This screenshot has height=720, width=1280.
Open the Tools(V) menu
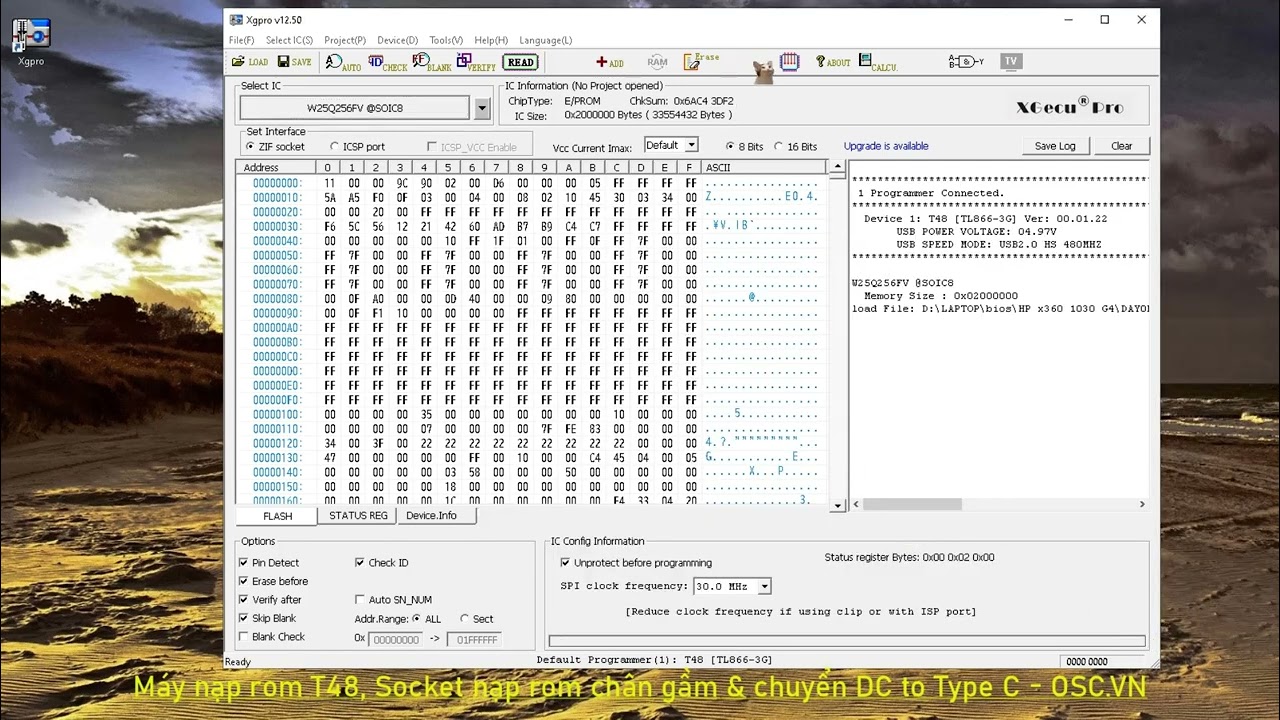coord(446,40)
